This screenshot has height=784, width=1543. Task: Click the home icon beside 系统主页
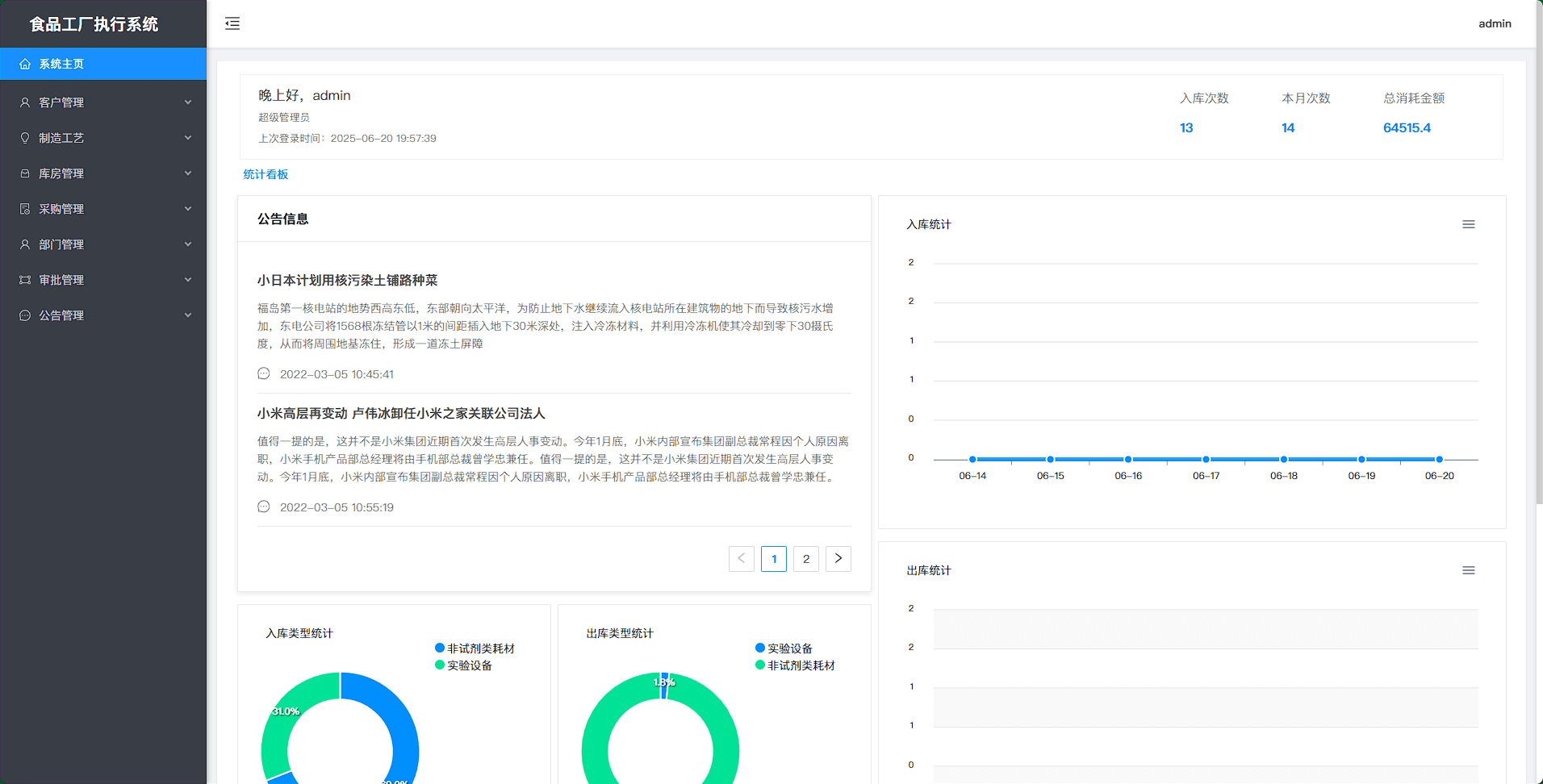tap(25, 64)
